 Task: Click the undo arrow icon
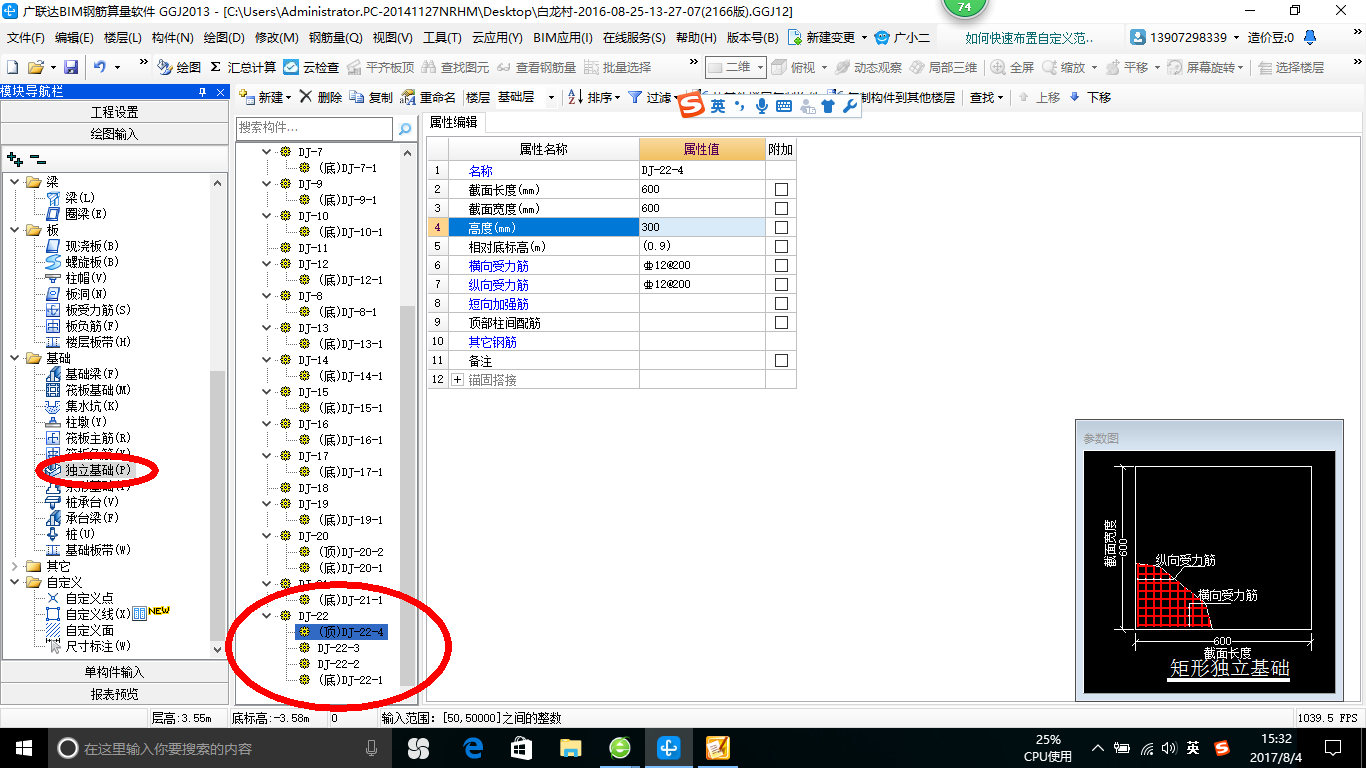(100, 67)
